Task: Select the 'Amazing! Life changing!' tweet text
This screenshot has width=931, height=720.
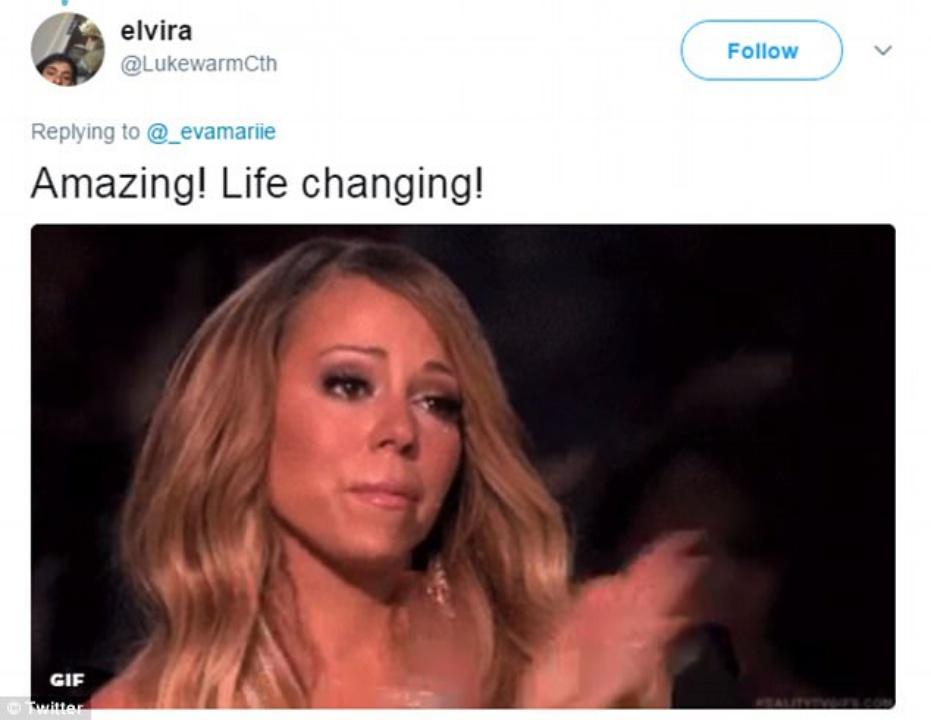Action: (x=257, y=185)
